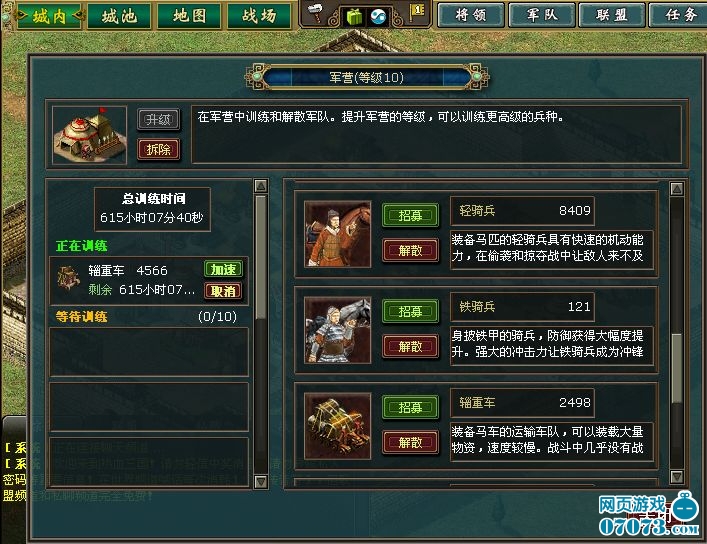This screenshot has width=707, height=544.
Task: Click the hammer build icon in top bar
Action: pyautogui.click(x=317, y=13)
